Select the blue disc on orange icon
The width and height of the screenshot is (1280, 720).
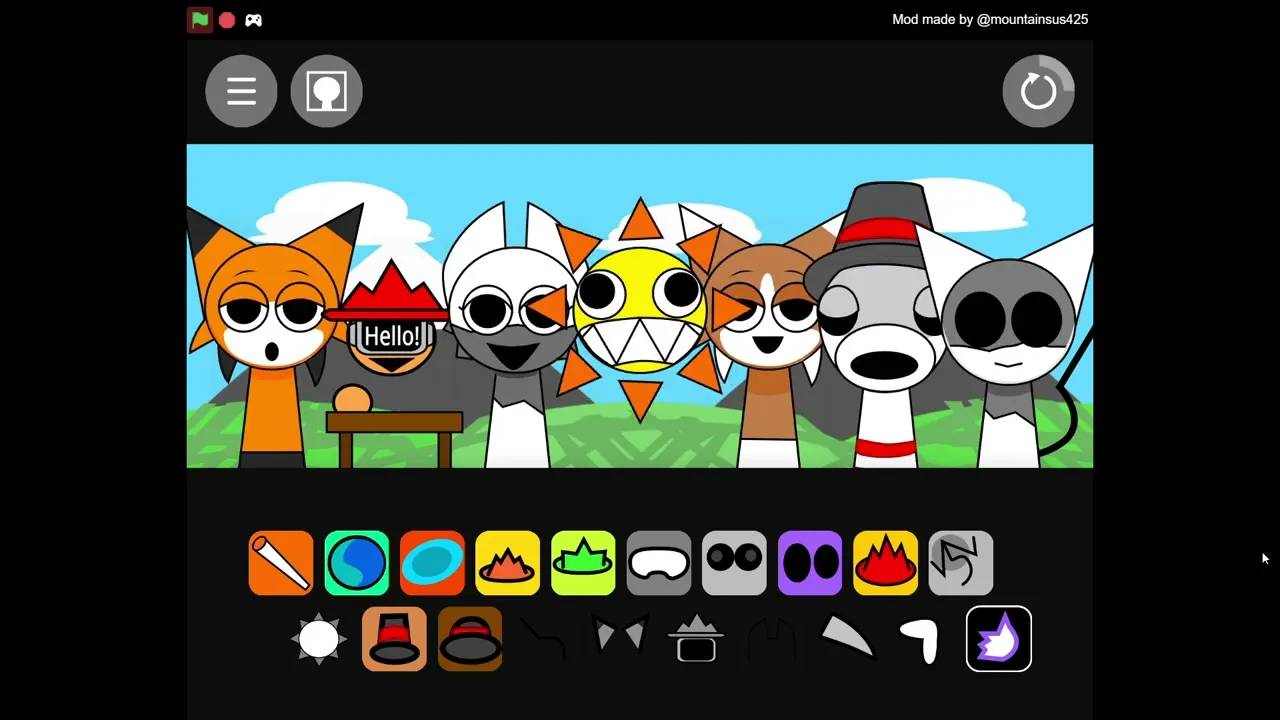click(432, 563)
